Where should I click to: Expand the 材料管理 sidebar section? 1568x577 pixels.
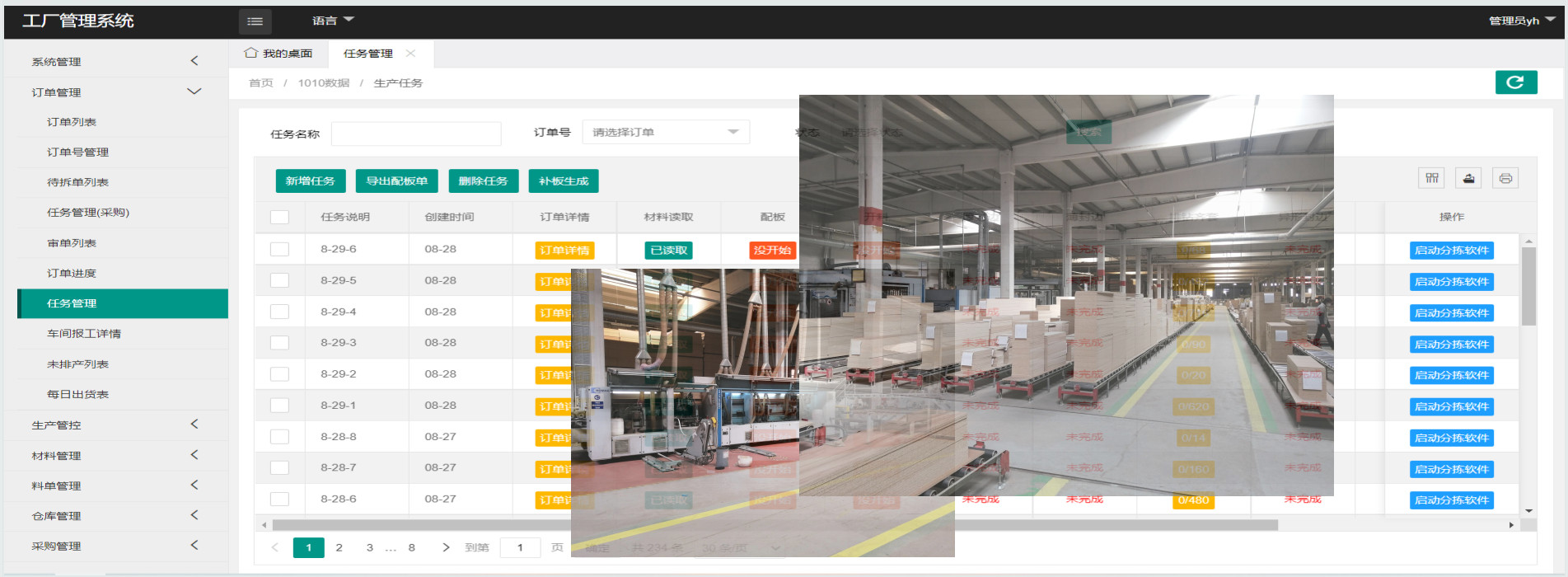116,456
